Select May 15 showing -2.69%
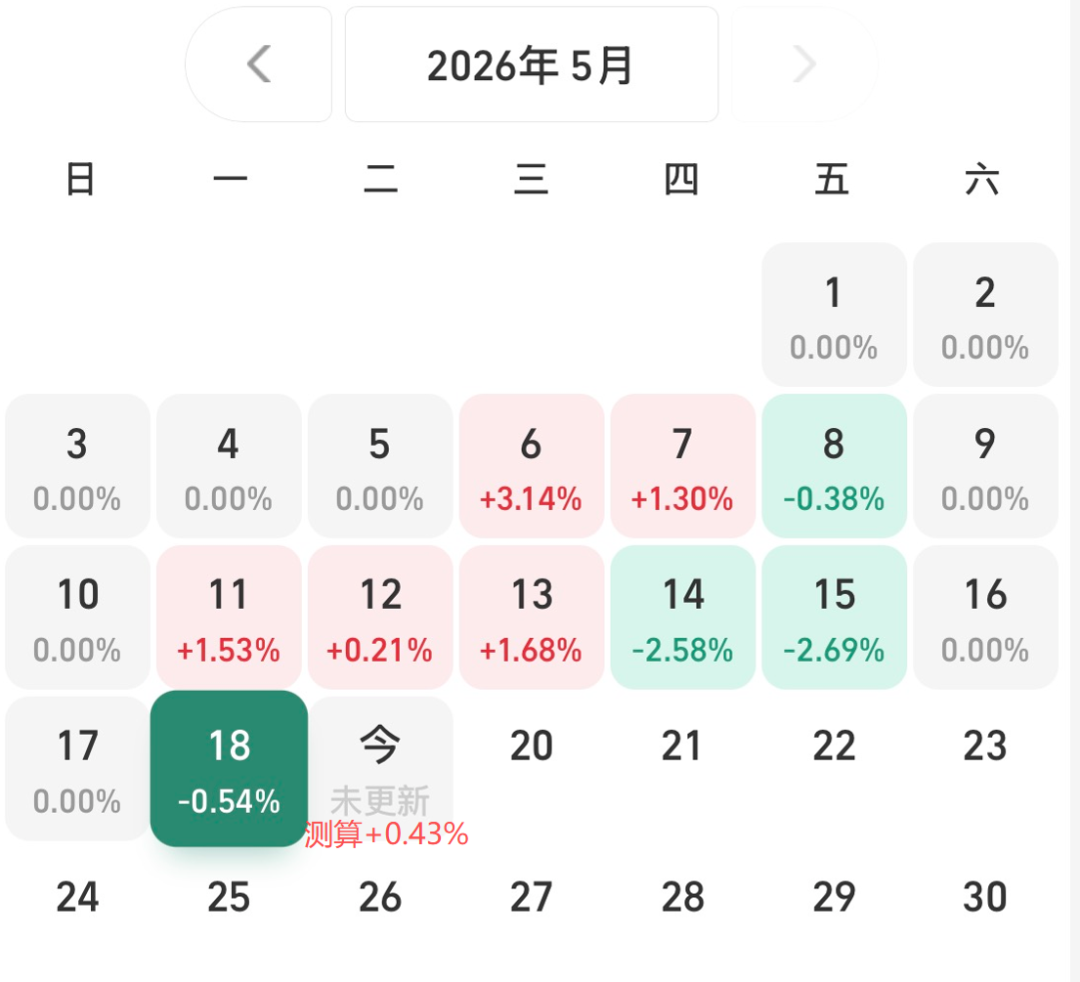Screen dimensions: 1080x982 tap(834, 618)
